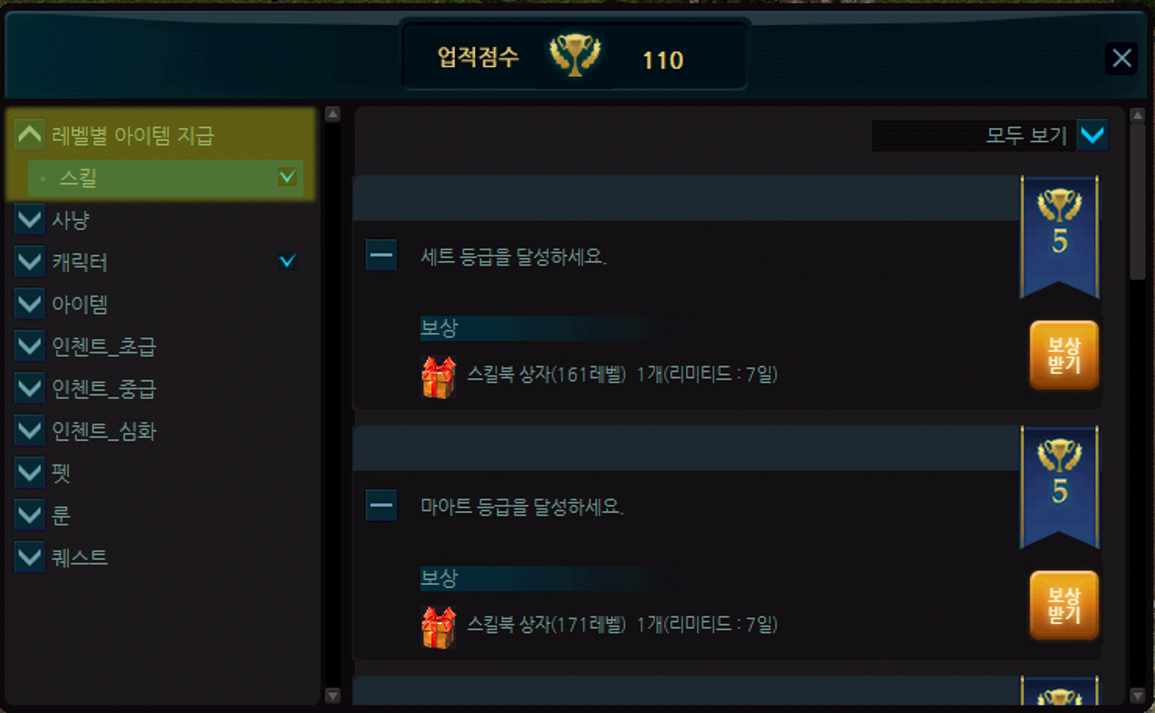Click the gold trophy icon beside 업적점수
The width and height of the screenshot is (1155, 713).
coord(575,55)
